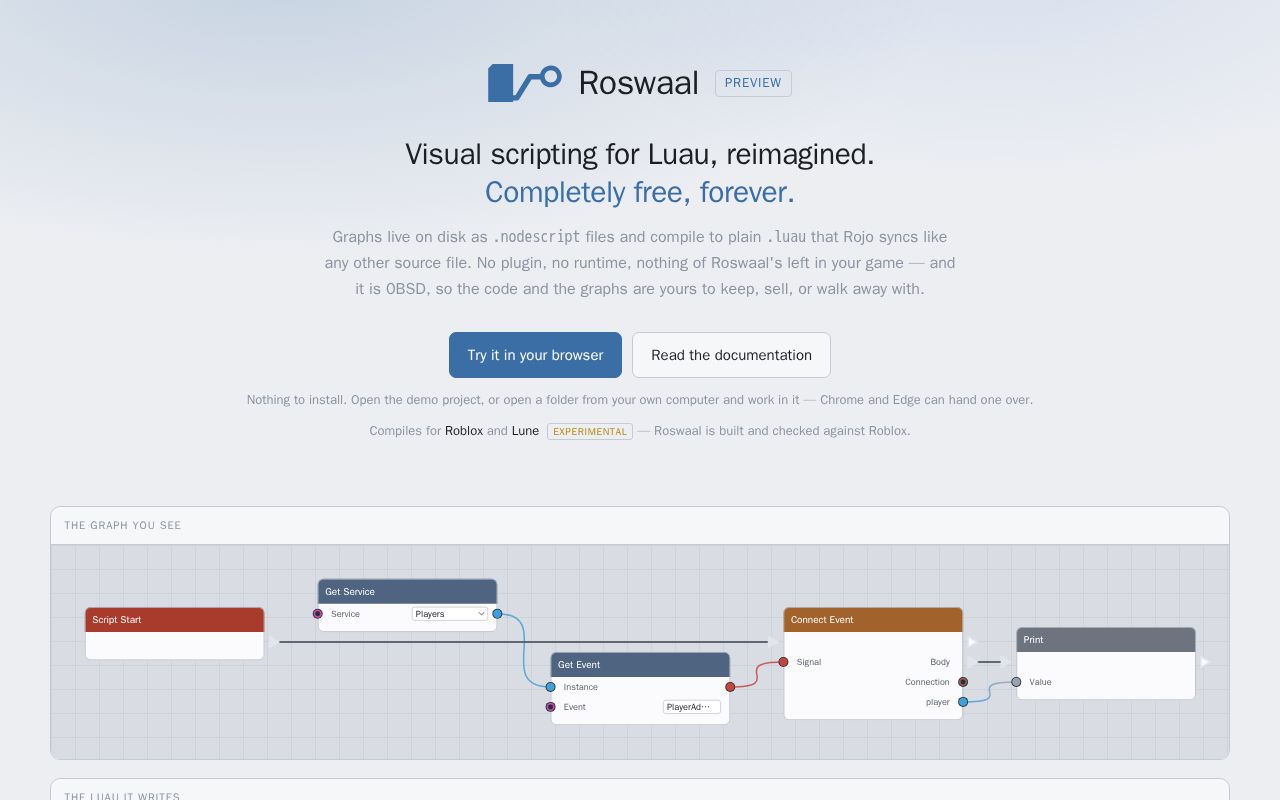Open Read the documentation

click(731, 355)
